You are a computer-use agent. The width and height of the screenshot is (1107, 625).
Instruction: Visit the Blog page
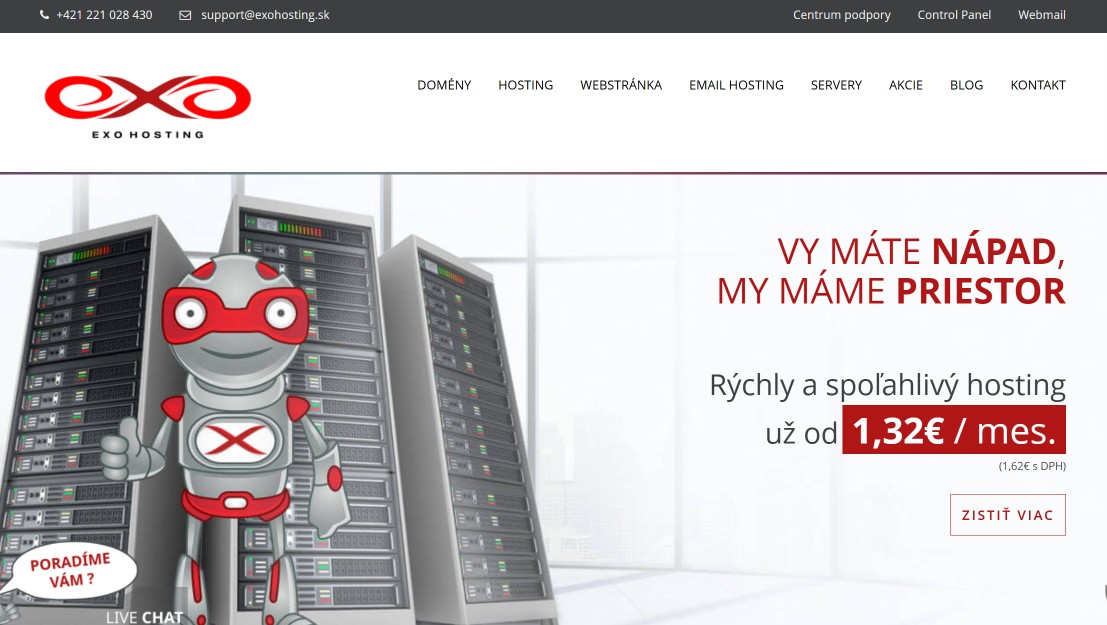pos(967,85)
